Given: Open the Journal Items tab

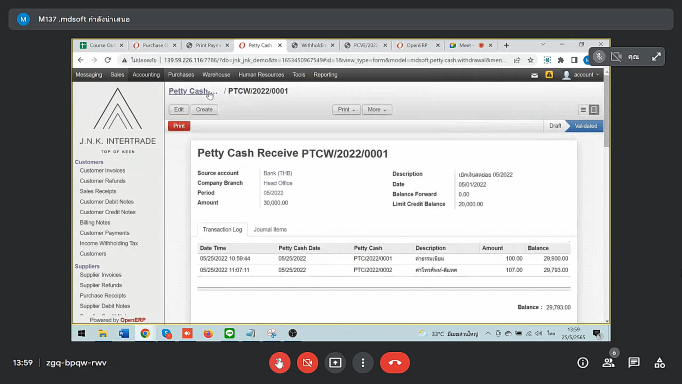Looking at the screenshot, I should 270,229.
